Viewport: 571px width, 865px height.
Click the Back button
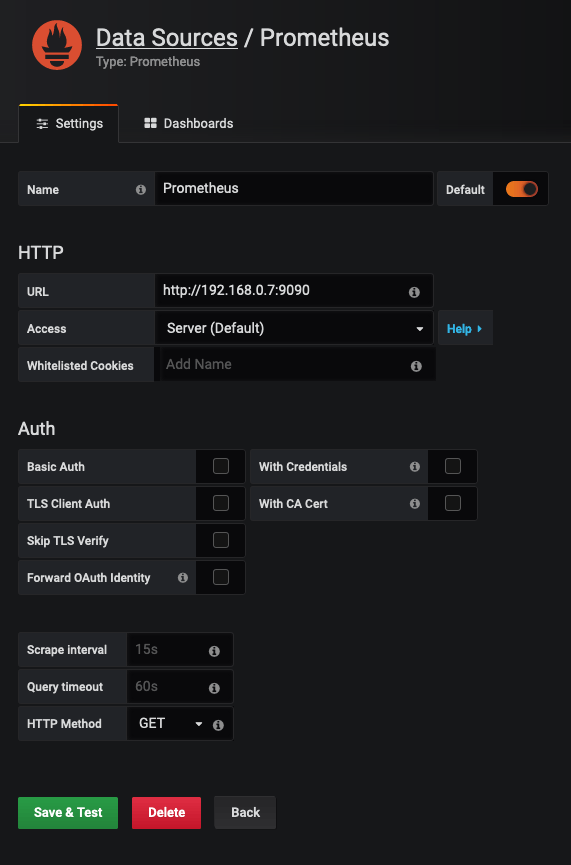click(x=245, y=813)
